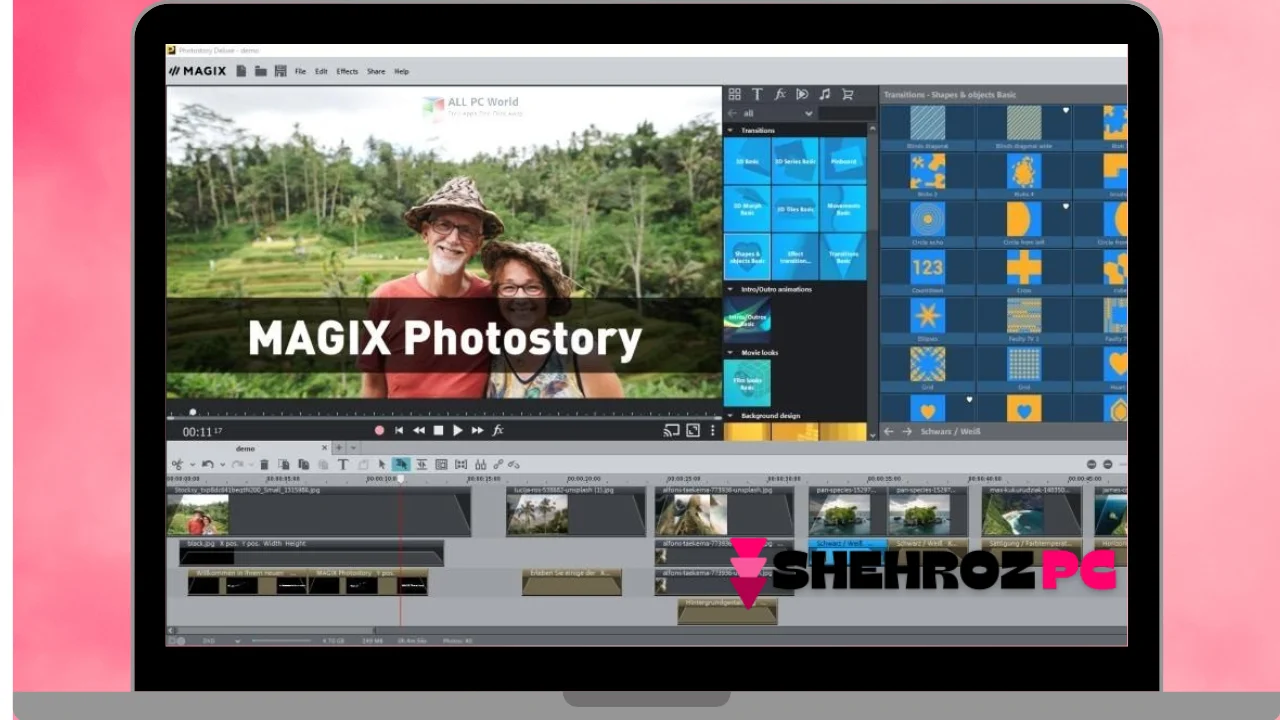Click the fast forward playback button
This screenshot has width=1280, height=720.
[477, 430]
